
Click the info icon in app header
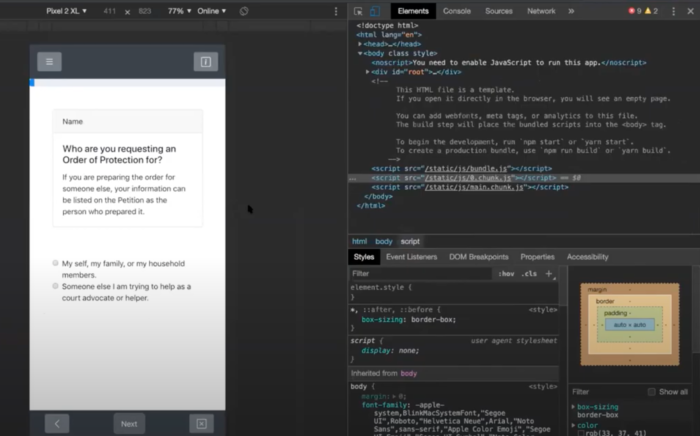pos(205,62)
